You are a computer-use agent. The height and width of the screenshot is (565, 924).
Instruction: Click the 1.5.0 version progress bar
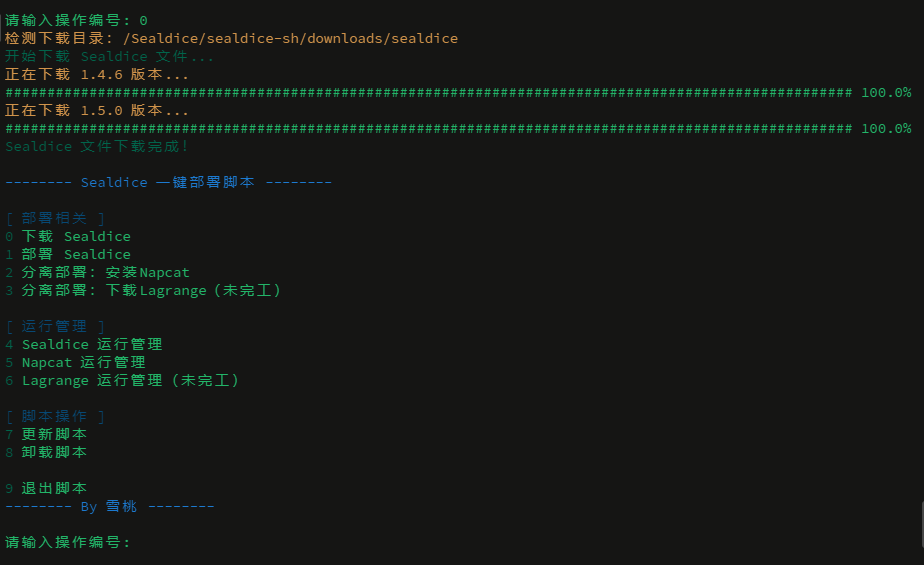pos(428,129)
